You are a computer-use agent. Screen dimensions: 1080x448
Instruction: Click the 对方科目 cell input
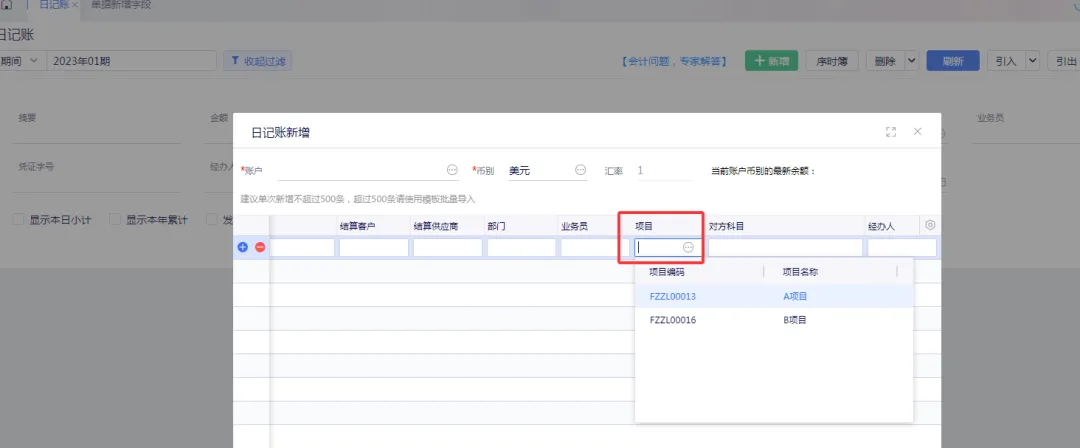pyautogui.click(x=785, y=247)
